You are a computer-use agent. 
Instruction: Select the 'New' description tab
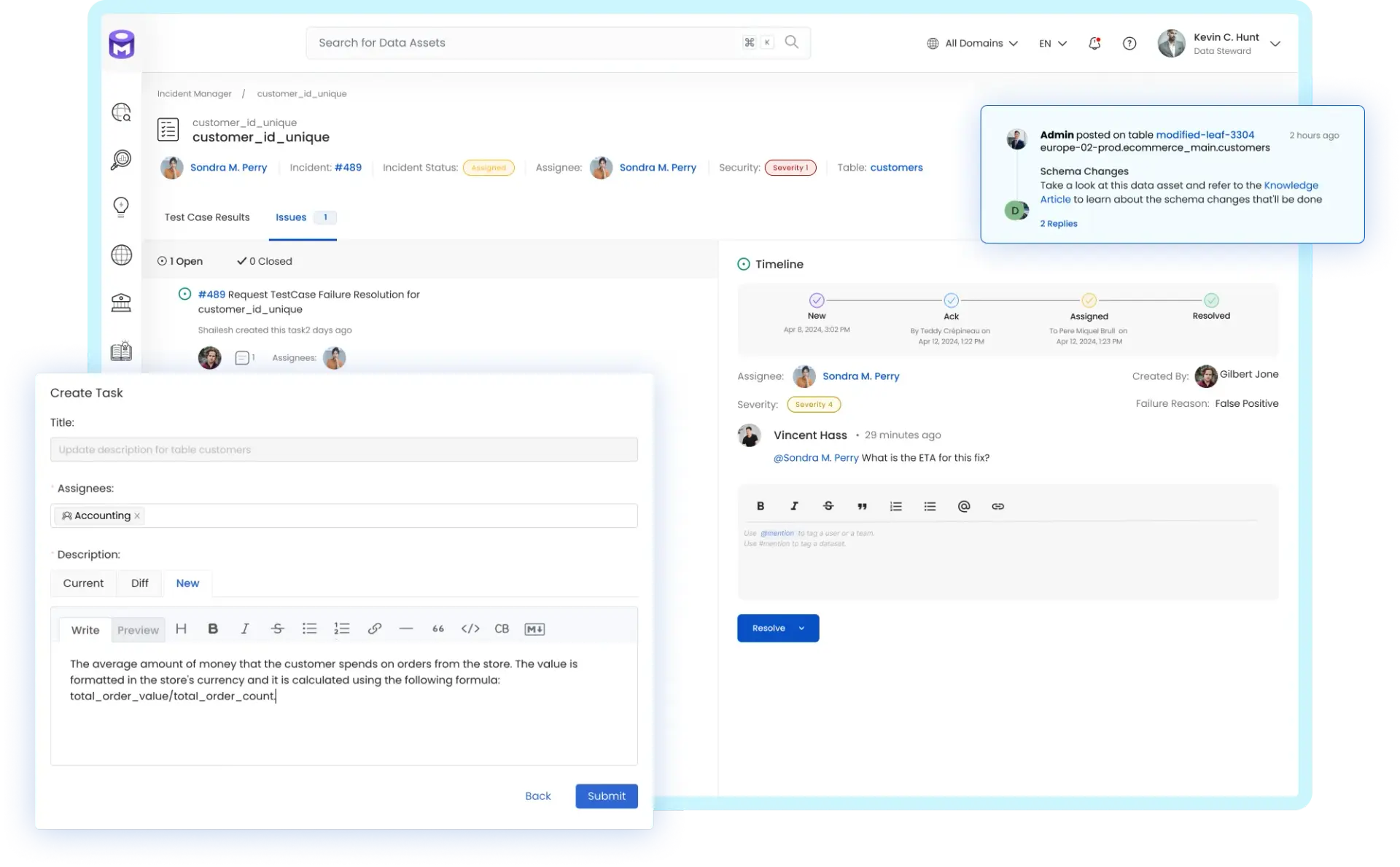187,582
